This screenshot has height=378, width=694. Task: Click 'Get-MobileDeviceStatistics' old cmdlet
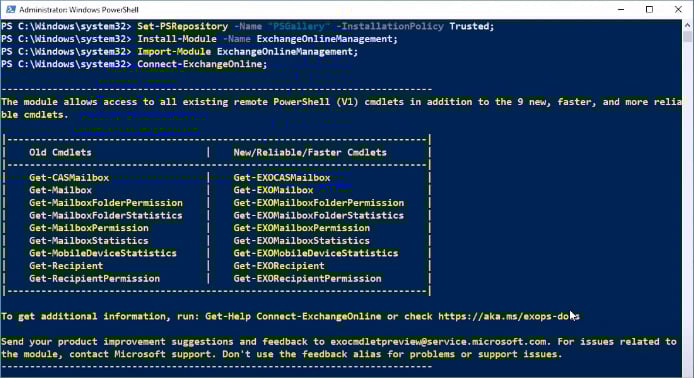tap(103, 253)
